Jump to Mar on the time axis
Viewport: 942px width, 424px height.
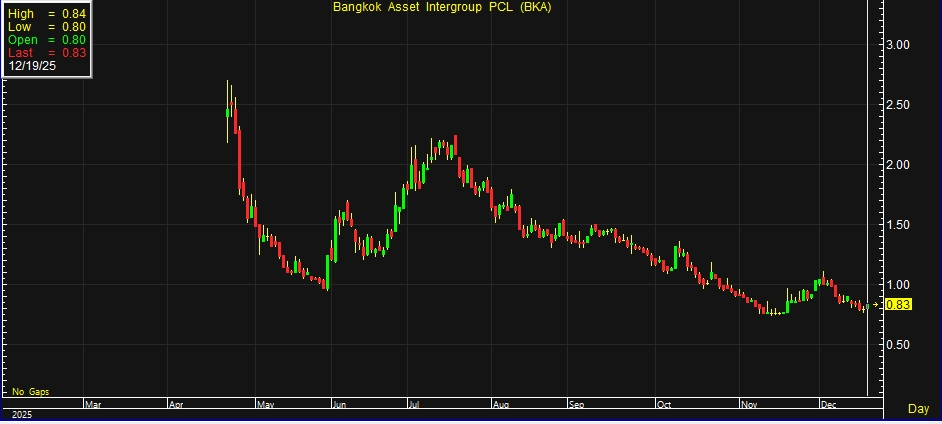[93, 404]
